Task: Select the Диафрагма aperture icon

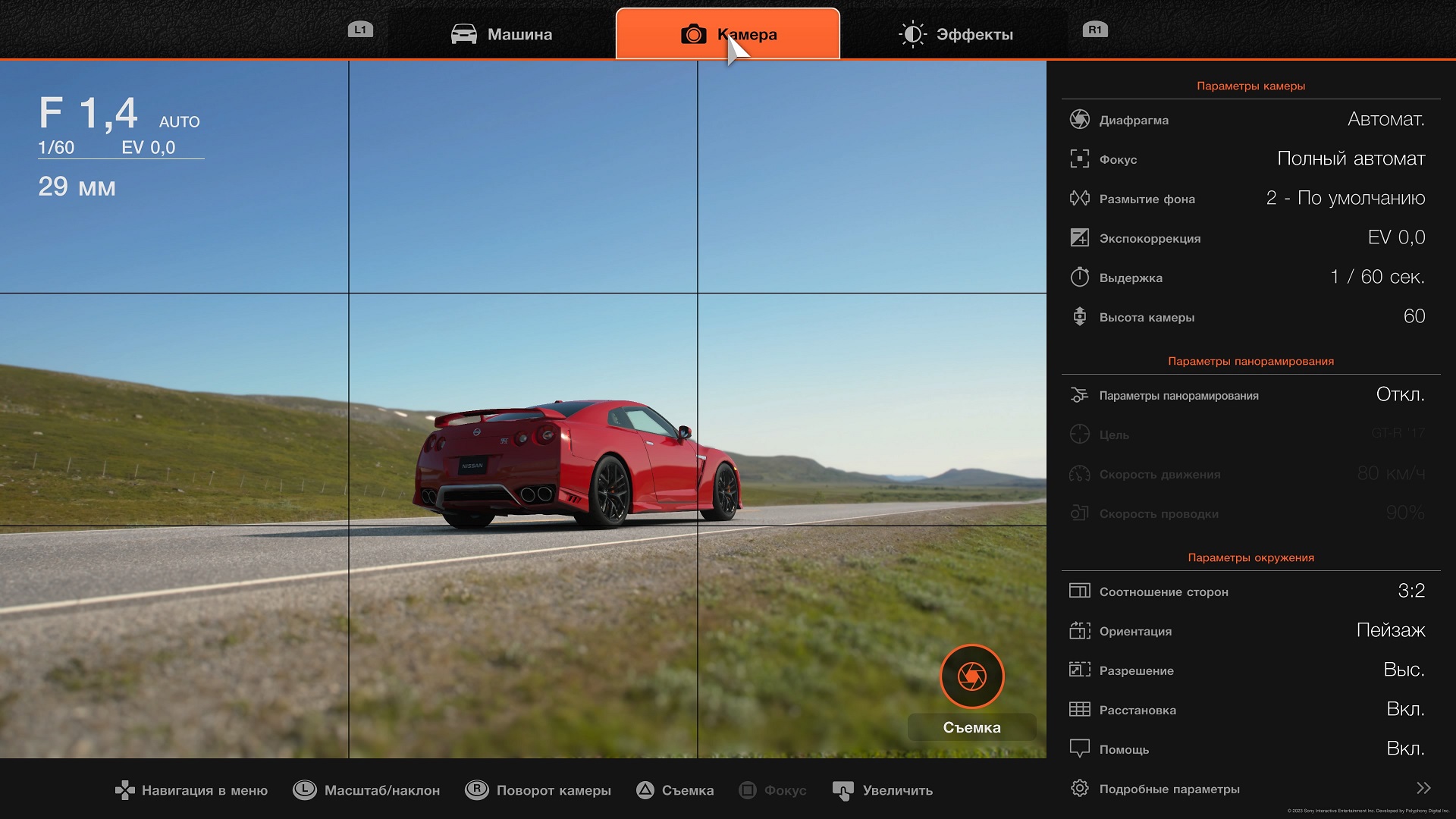Action: click(1079, 120)
